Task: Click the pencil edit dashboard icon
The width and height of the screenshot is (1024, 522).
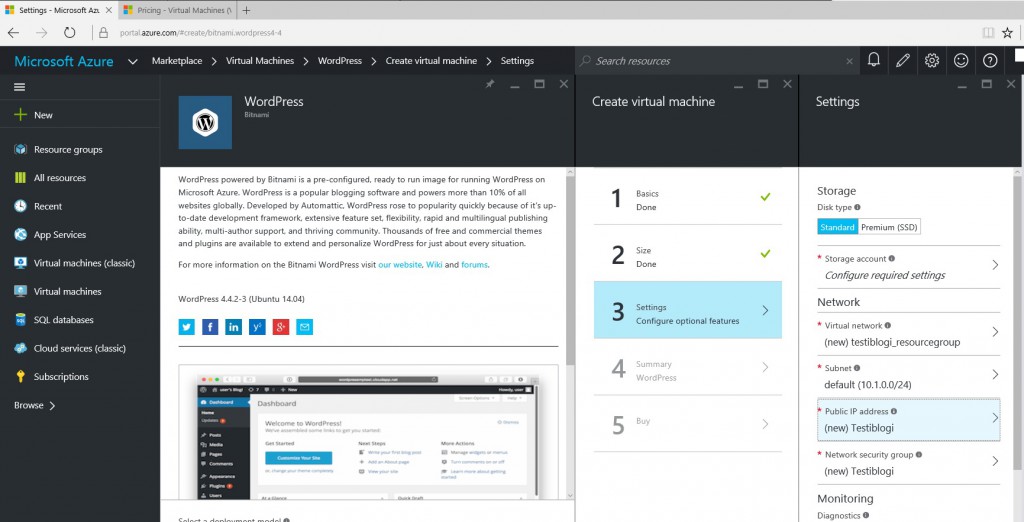Action: click(x=903, y=61)
